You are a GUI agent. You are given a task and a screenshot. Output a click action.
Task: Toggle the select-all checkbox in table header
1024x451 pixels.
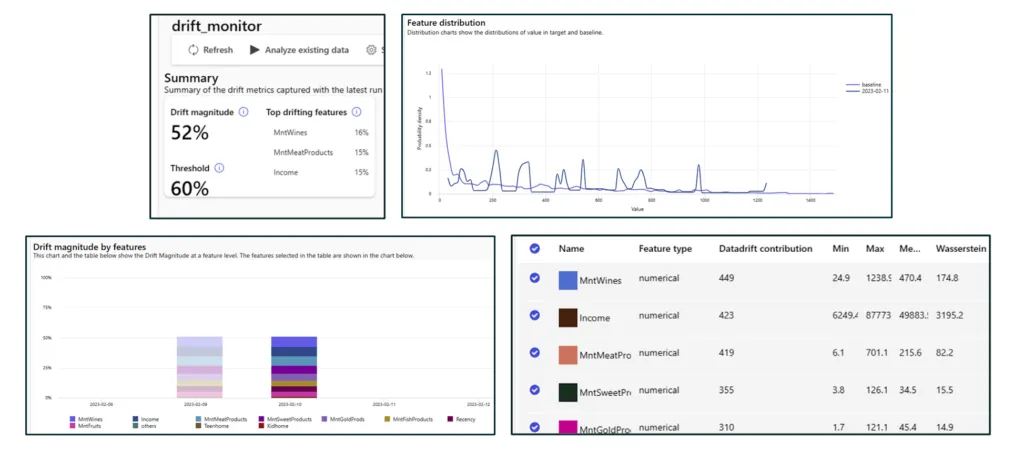click(535, 248)
